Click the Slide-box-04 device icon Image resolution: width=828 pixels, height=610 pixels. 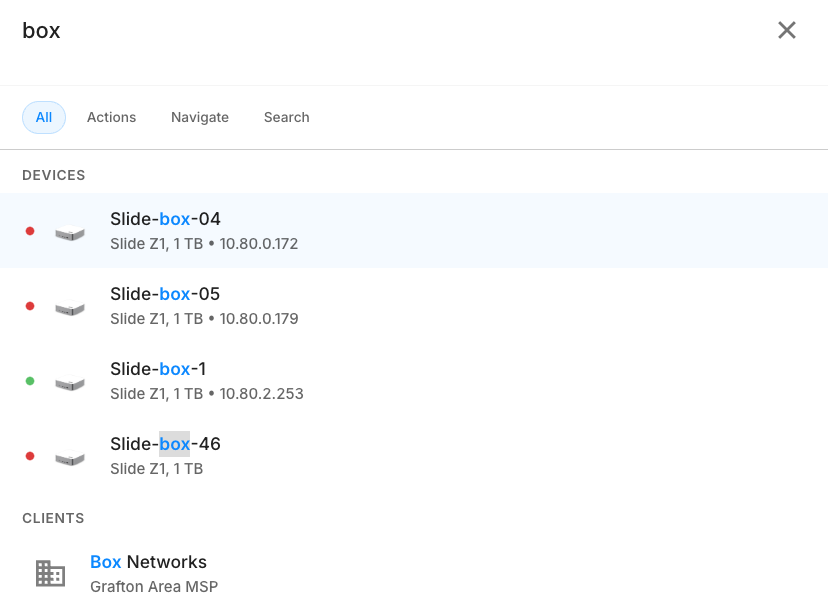pos(70,232)
